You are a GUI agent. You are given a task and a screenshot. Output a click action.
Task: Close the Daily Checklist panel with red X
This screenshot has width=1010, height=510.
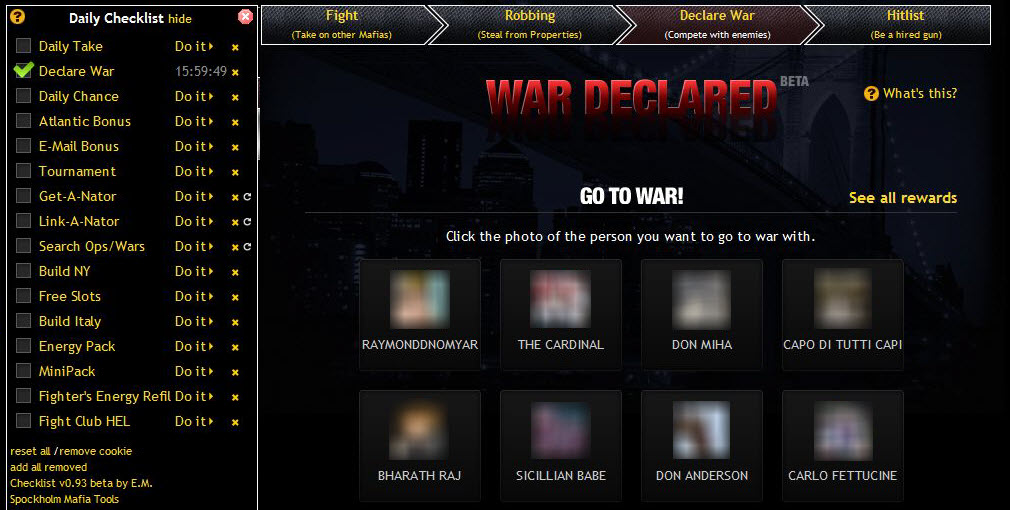click(245, 17)
